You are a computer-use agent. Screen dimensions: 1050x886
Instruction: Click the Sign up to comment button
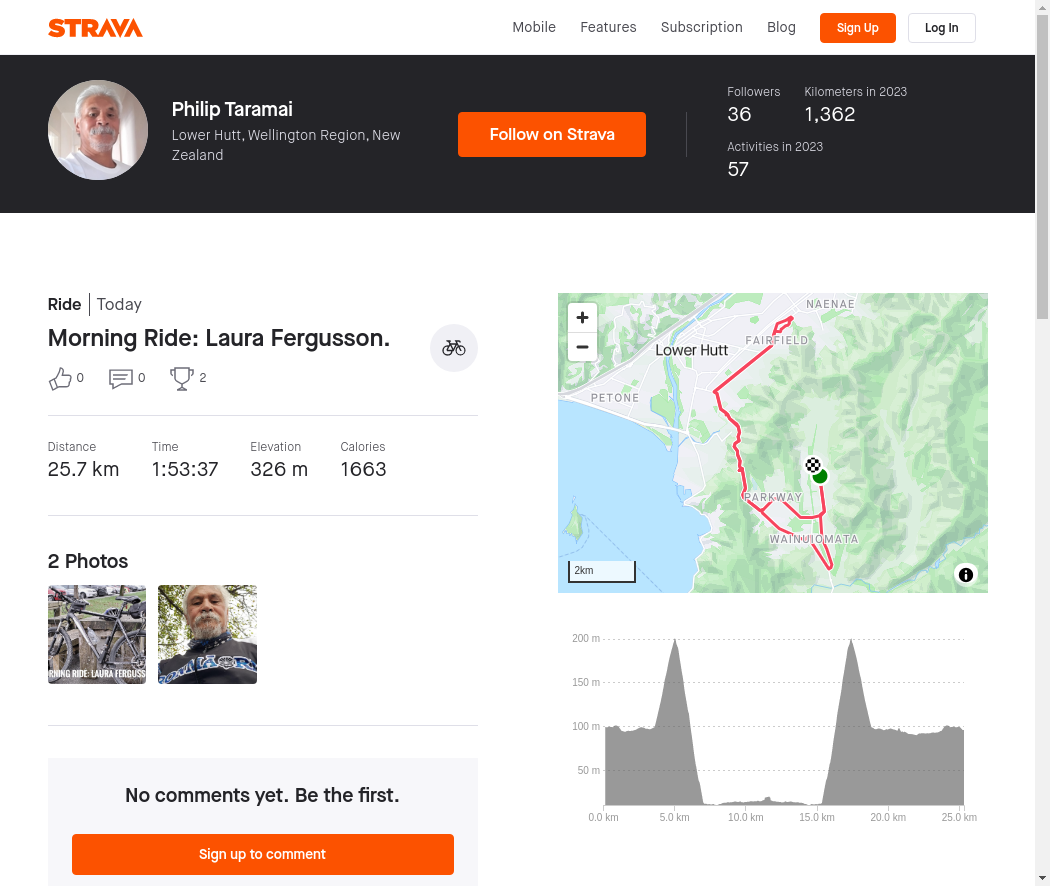(x=262, y=854)
